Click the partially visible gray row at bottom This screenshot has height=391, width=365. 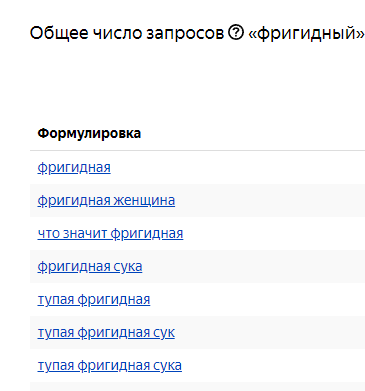[x=197, y=387]
